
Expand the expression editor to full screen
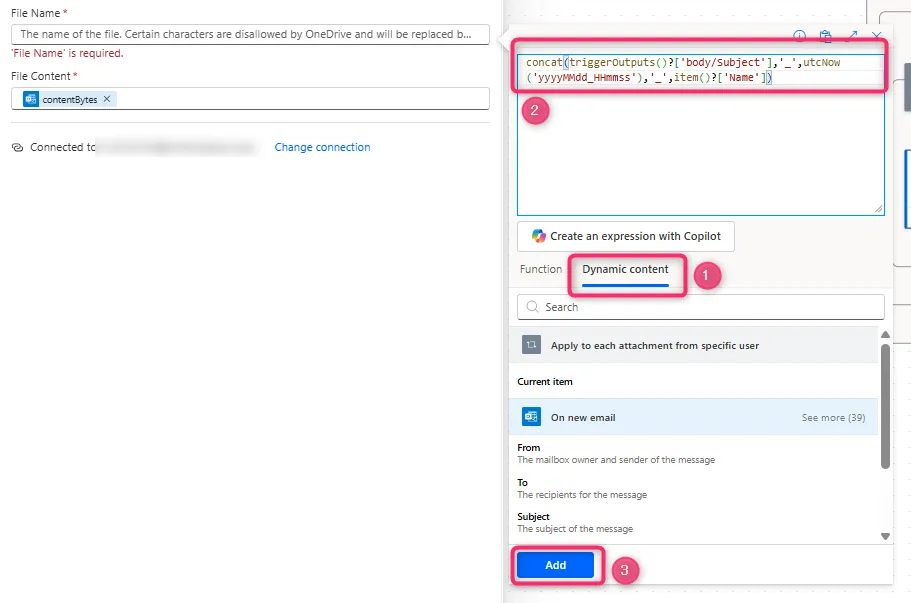coord(852,36)
